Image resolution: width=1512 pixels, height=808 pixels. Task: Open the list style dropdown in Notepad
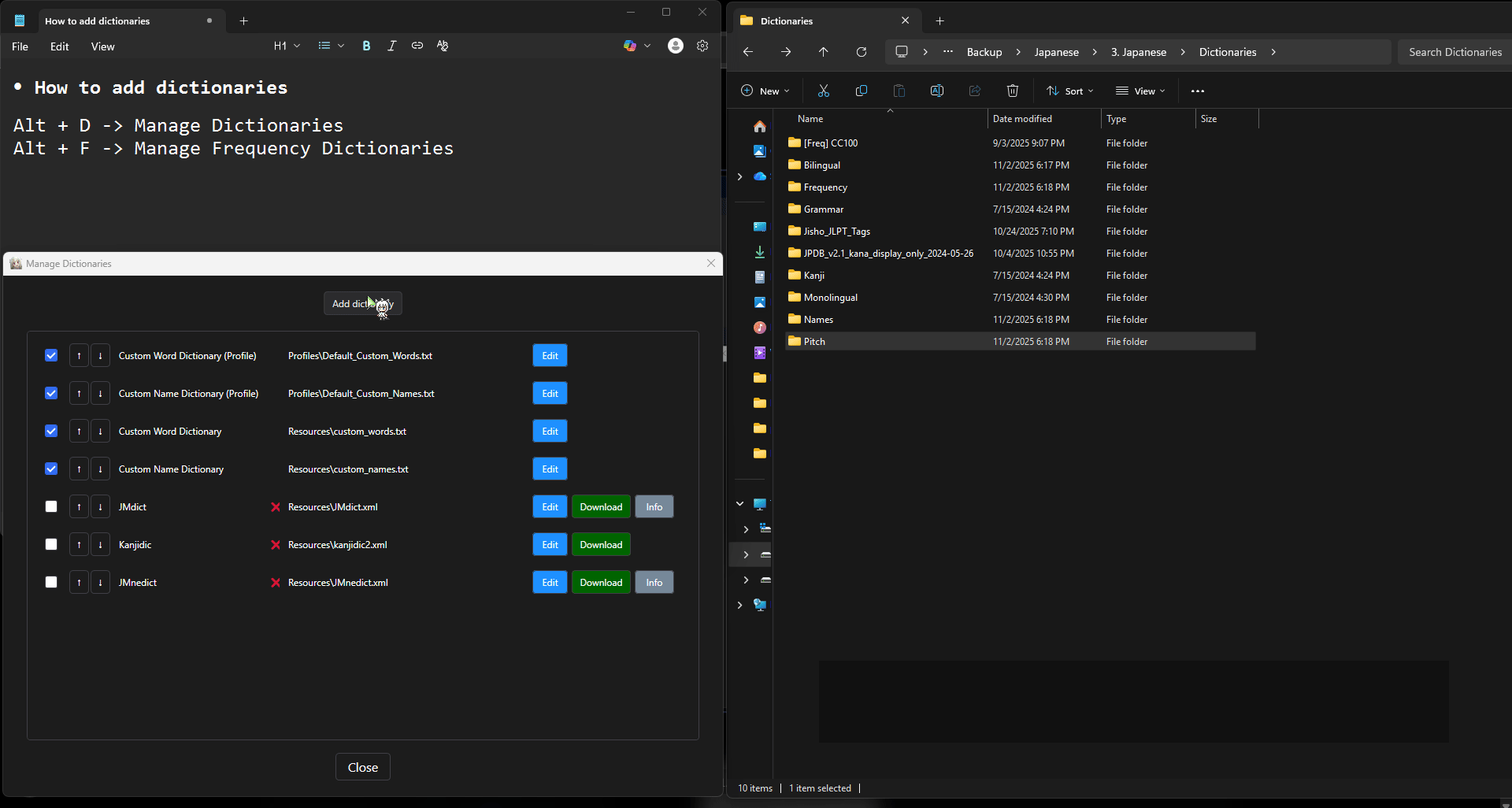click(331, 46)
